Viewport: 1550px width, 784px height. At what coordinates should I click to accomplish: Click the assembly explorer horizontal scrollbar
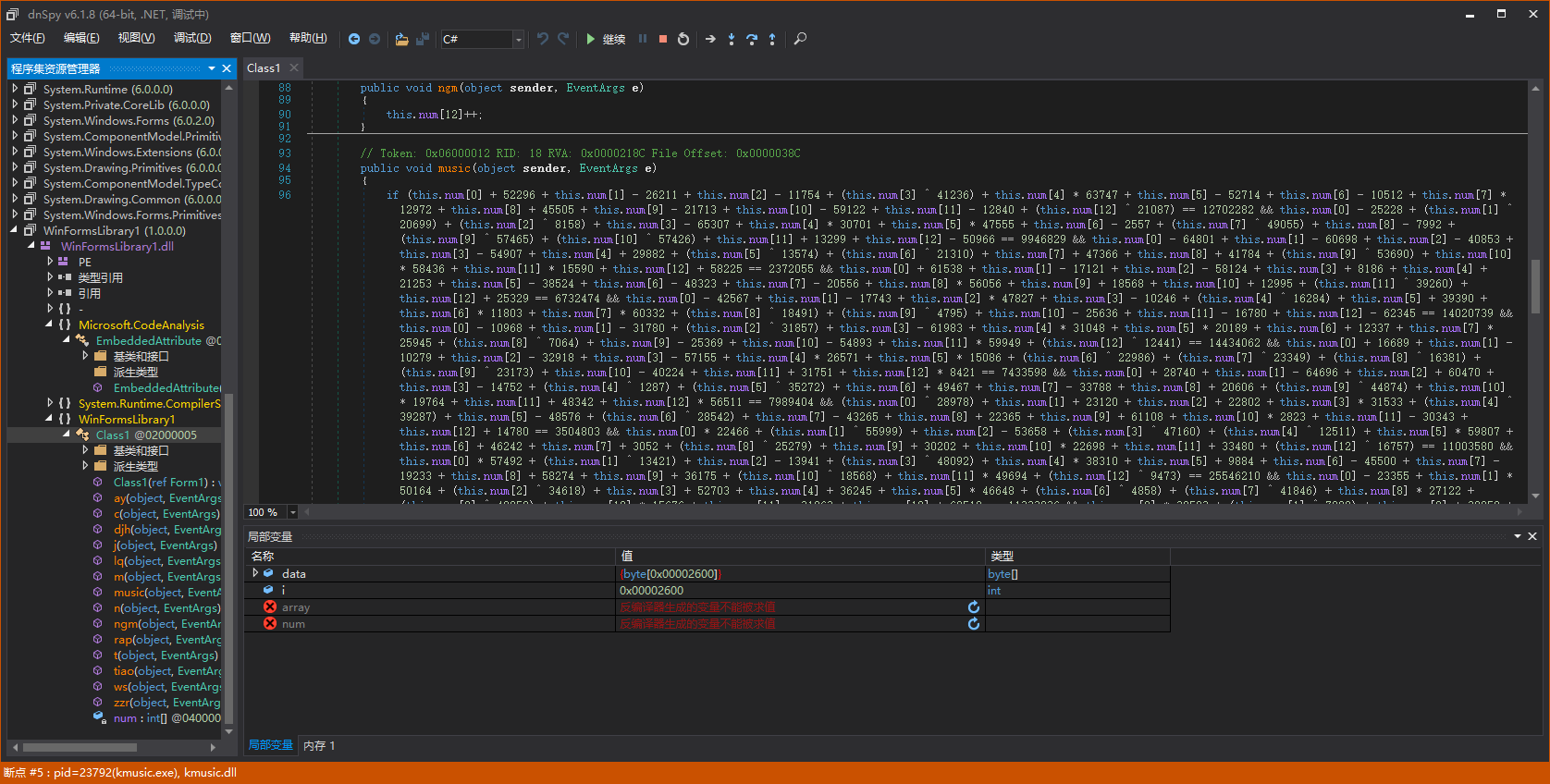(x=80, y=747)
